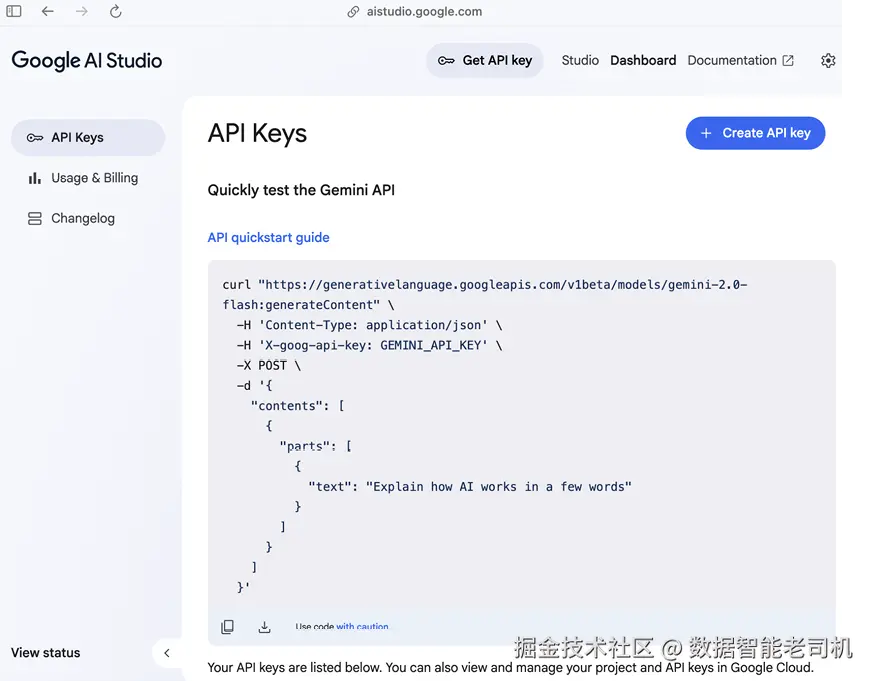The image size is (873, 681).
Task: Open the API quickstart guide link
Action: tap(268, 237)
